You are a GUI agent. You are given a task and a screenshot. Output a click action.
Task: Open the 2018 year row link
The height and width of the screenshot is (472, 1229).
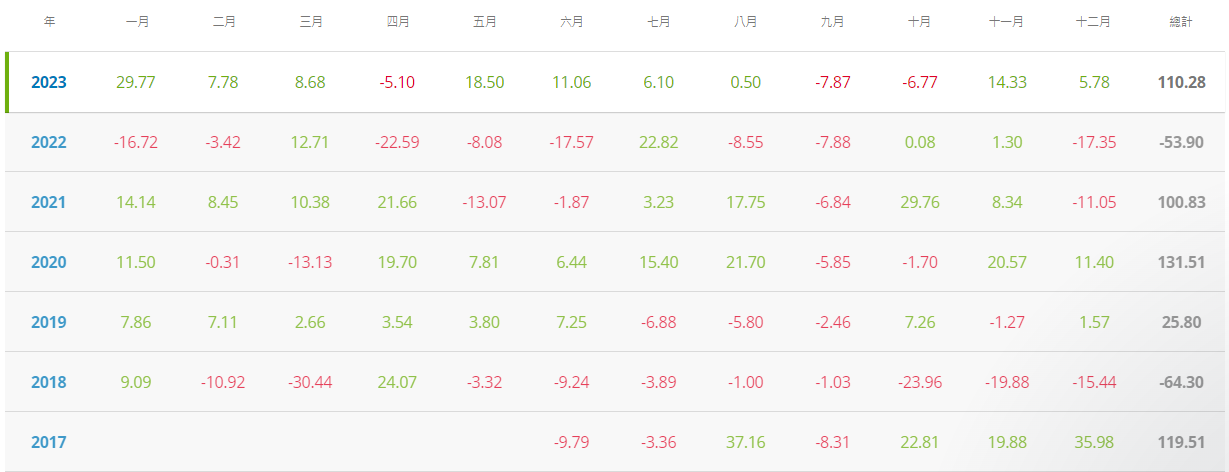click(x=48, y=382)
